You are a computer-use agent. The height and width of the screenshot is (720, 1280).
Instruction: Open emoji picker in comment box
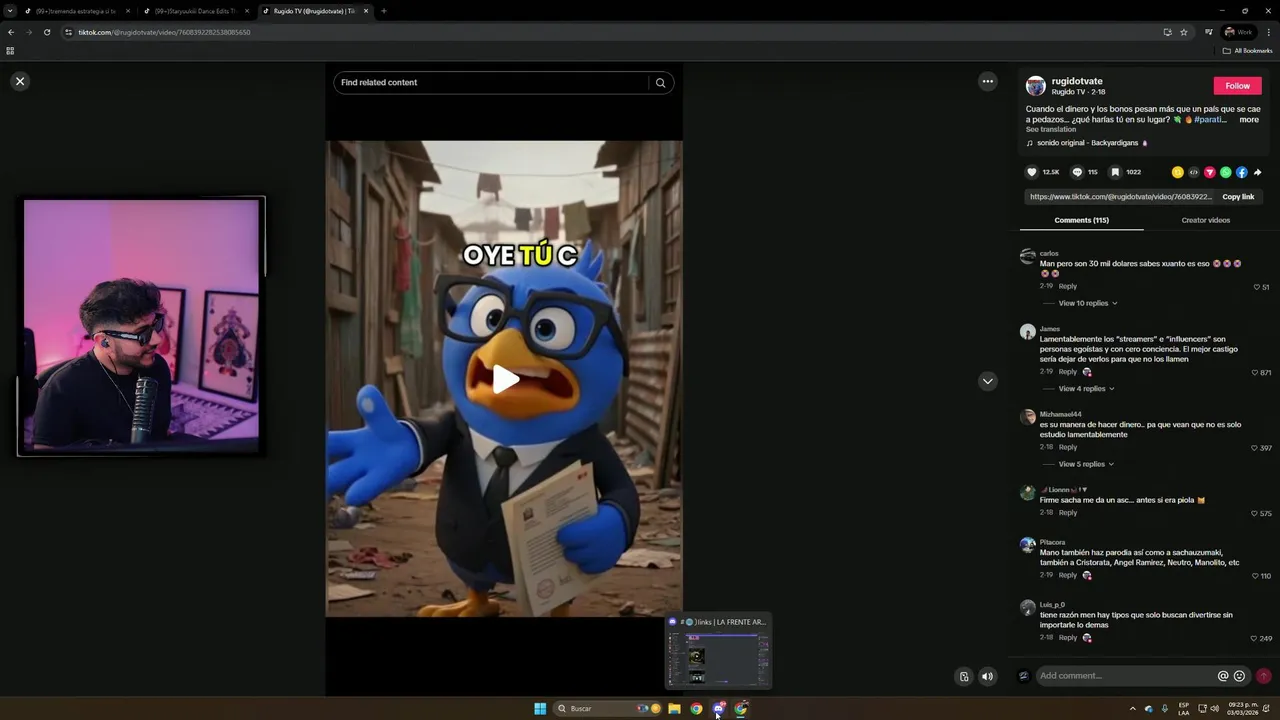tap(1239, 676)
